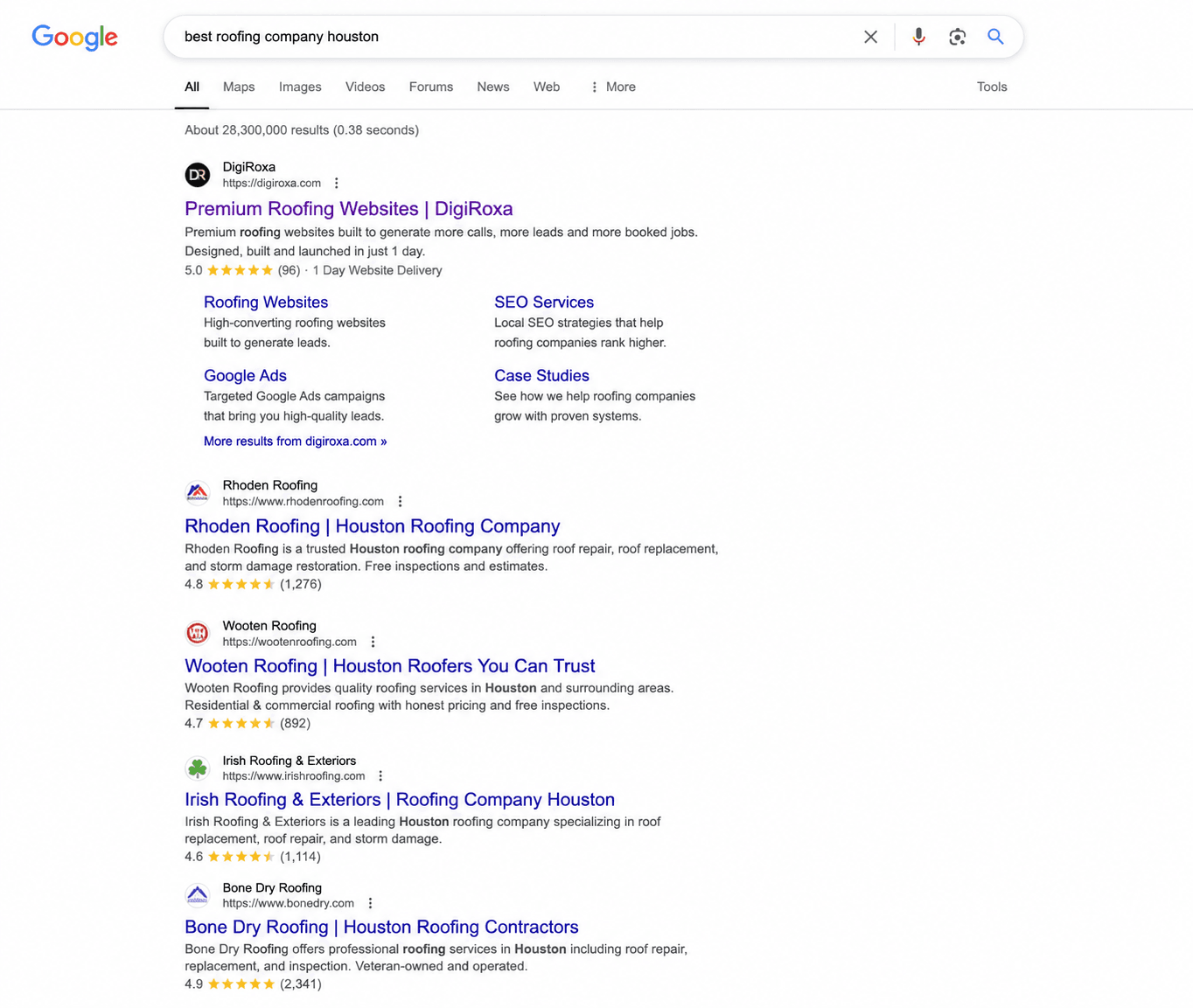Click the Rhoden Roofing favicon
Screen dimensions: 1193x1008
tap(198, 493)
